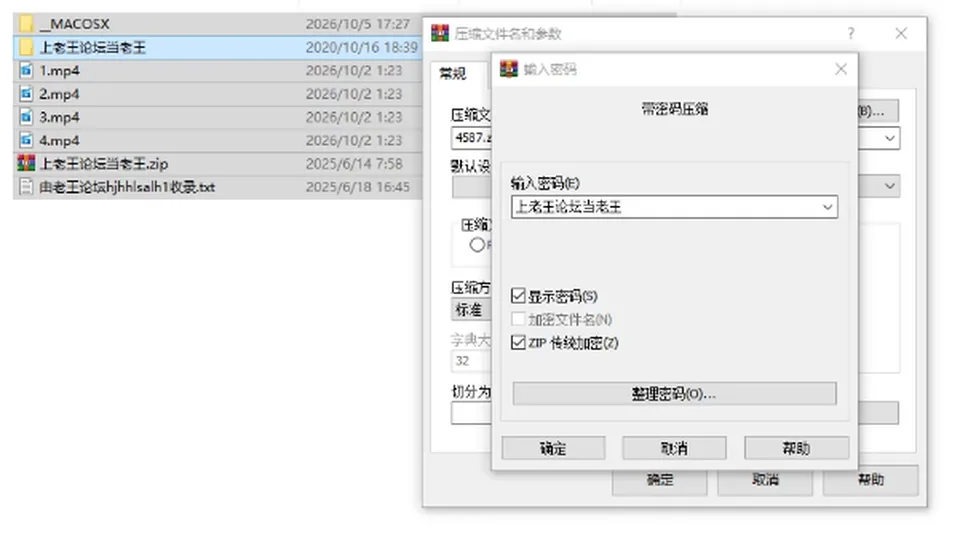Click date 2025/6/14 7:58 of zip file
Screen dimensions: 960x535
coord(354,163)
